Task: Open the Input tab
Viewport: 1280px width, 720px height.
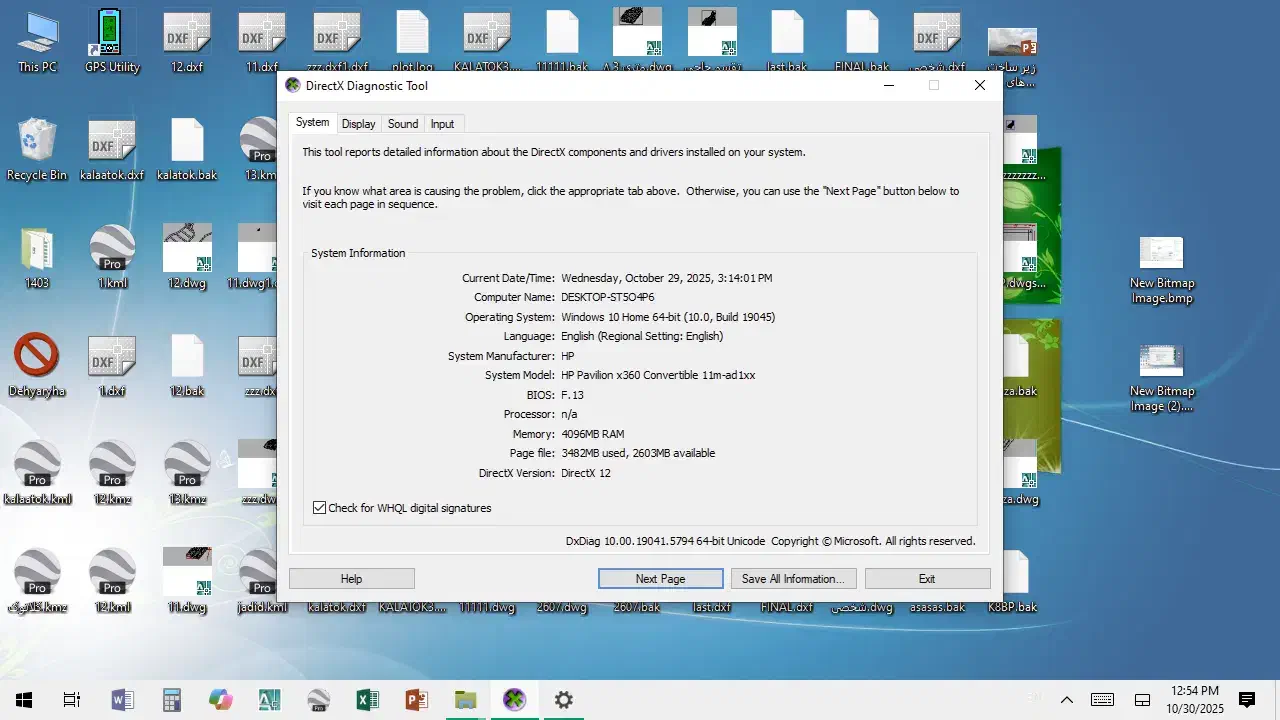Action: pos(442,124)
